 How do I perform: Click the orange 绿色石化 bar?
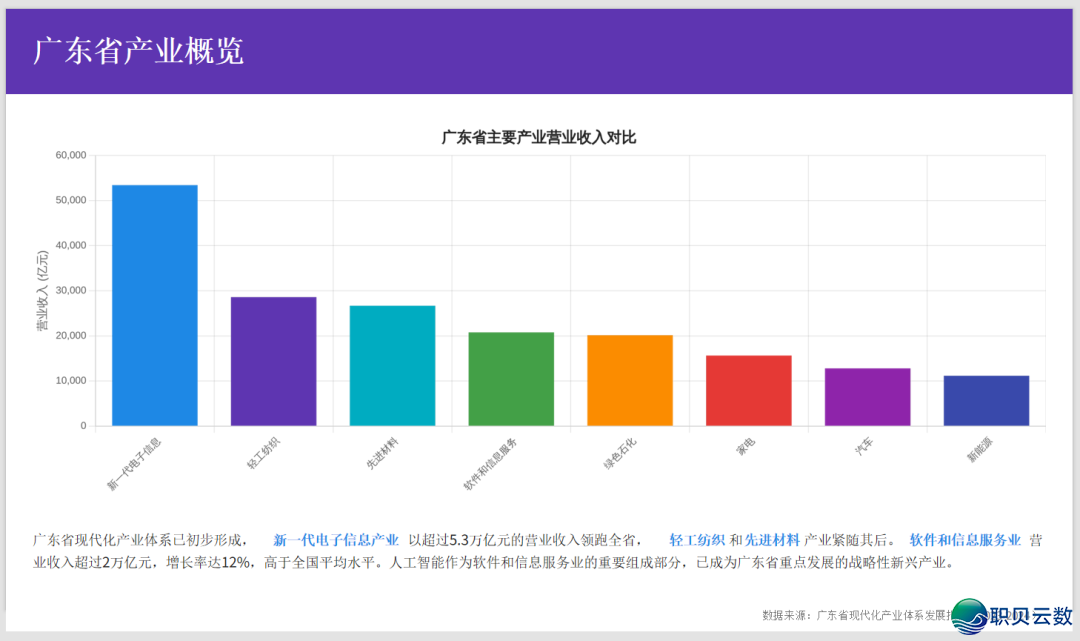[629, 378]
